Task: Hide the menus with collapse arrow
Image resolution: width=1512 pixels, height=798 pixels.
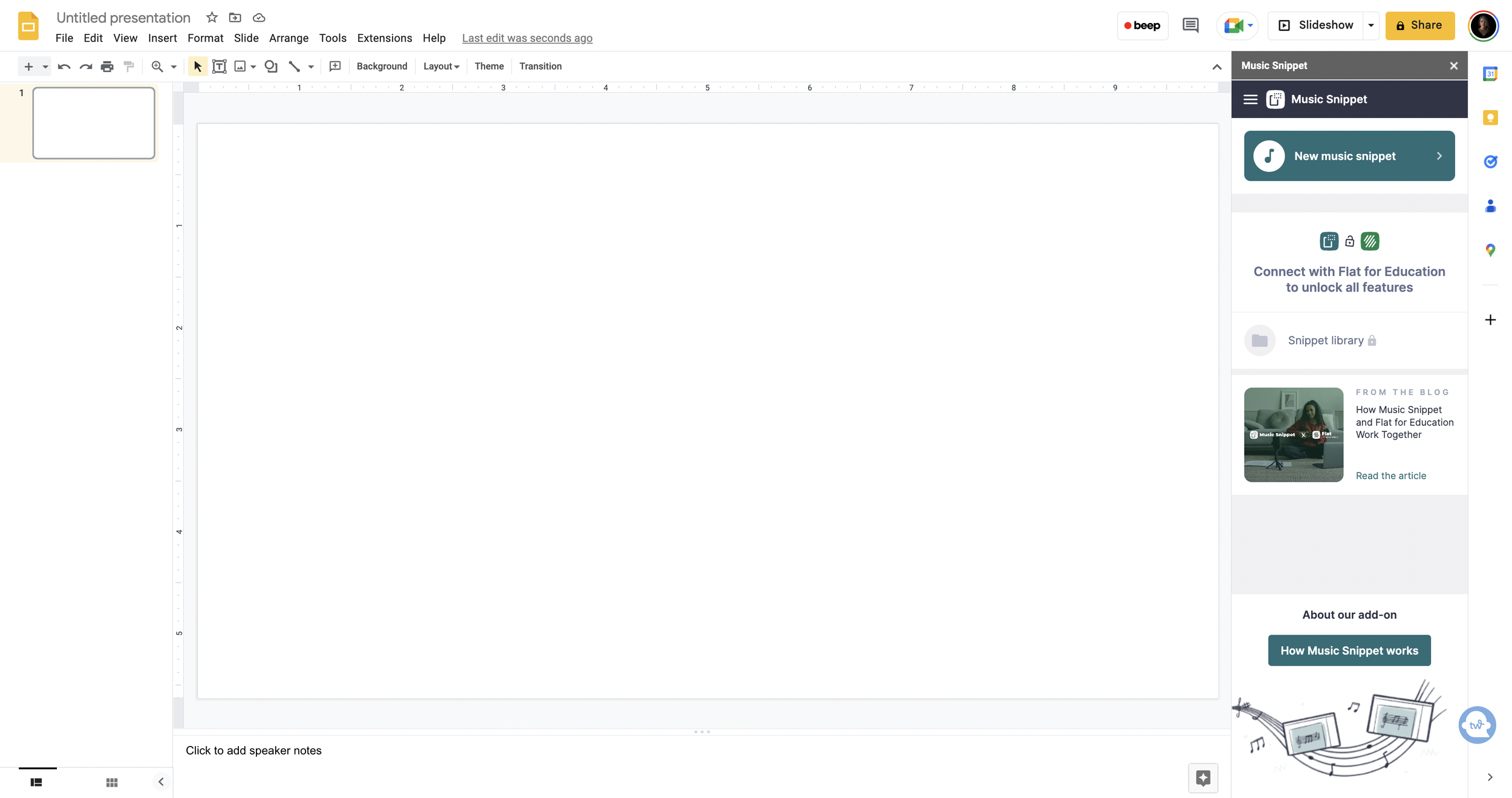Action: click(x=1217, y=67)
